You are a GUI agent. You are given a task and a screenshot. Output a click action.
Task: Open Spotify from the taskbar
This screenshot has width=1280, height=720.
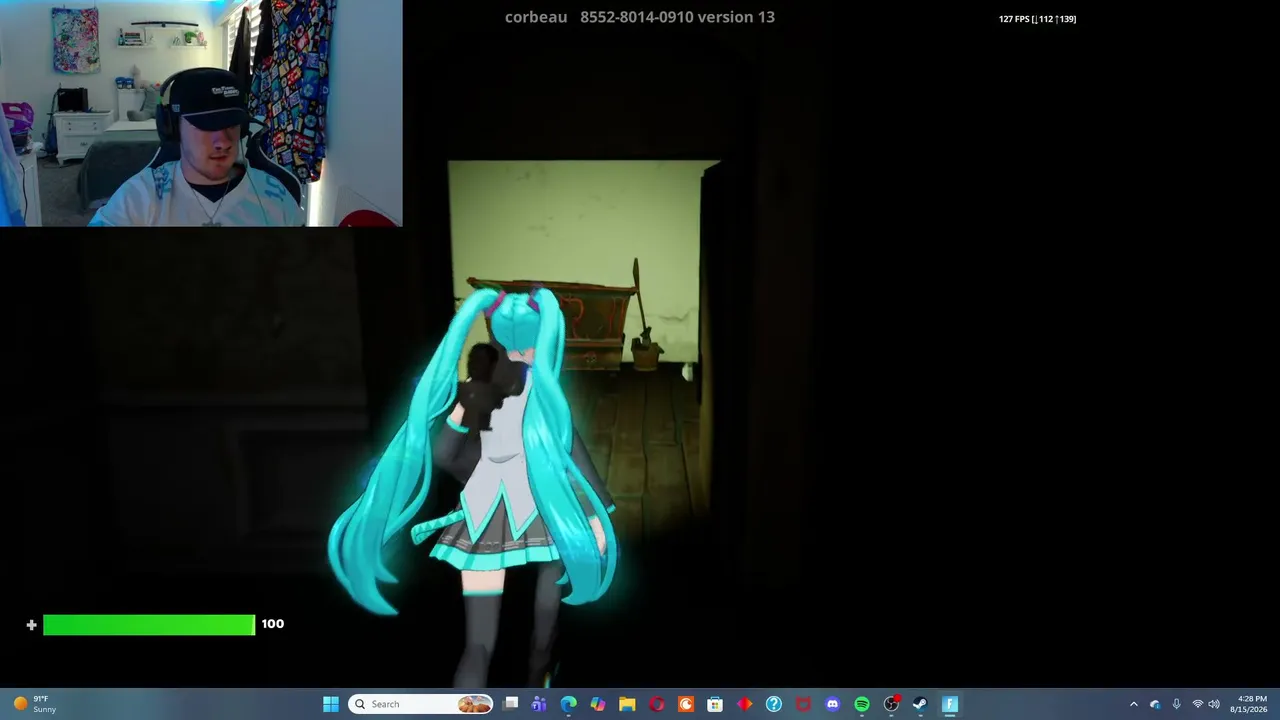(x=862, y=704)
